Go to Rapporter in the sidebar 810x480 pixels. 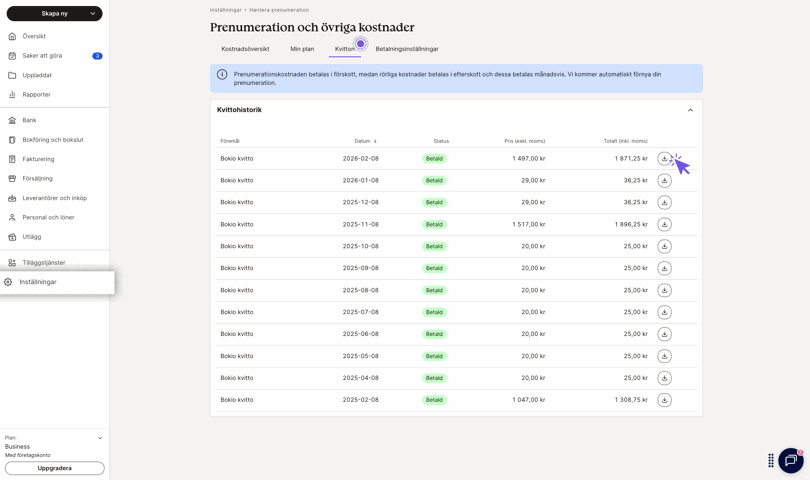[x=36, y=95]
